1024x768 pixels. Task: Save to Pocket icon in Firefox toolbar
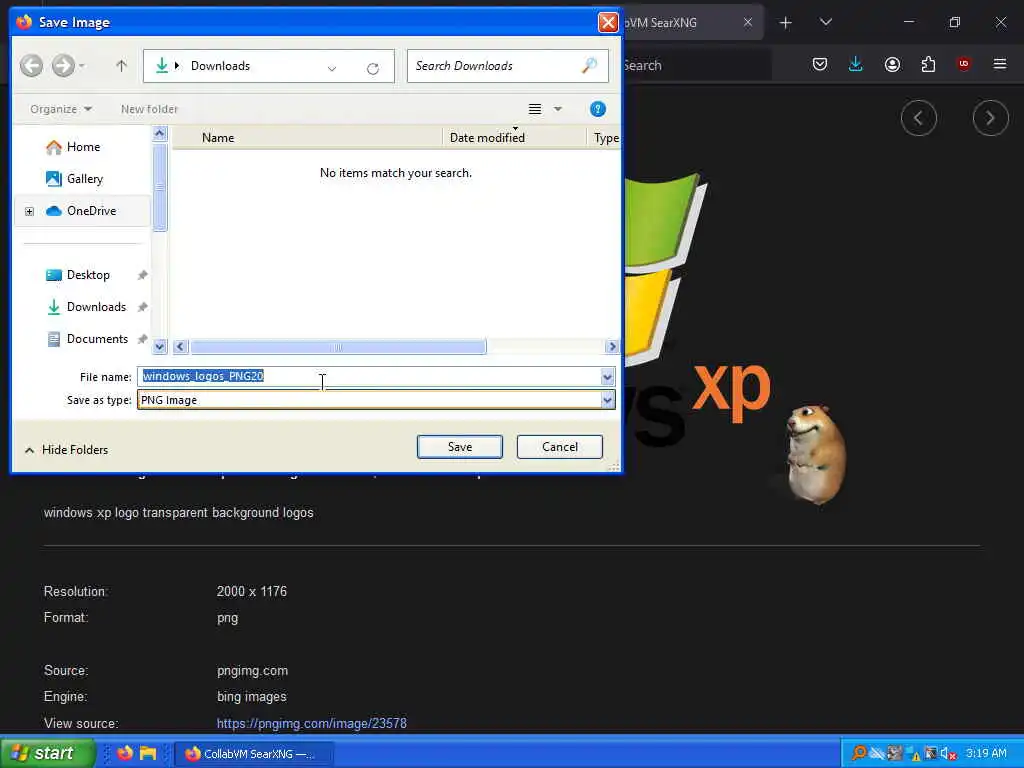pos(820,64)
